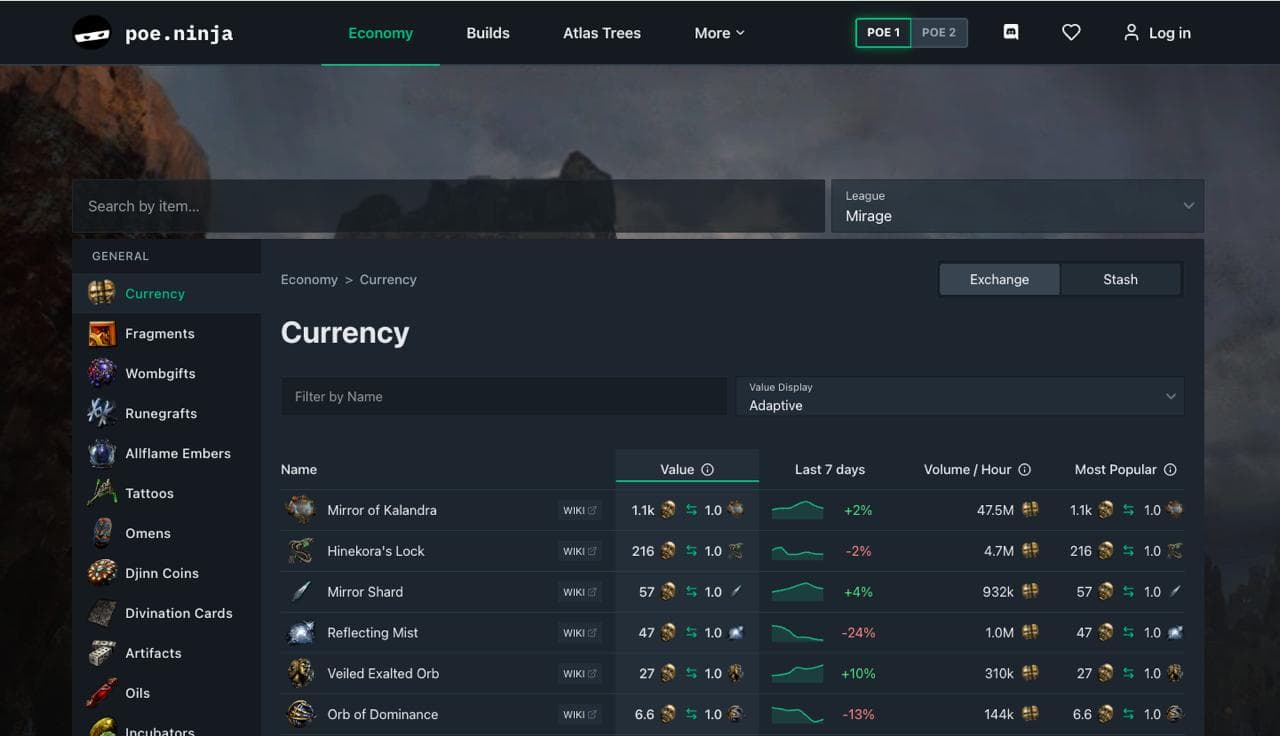
Task: Click the heart support icon
Action: [1071, 33]
